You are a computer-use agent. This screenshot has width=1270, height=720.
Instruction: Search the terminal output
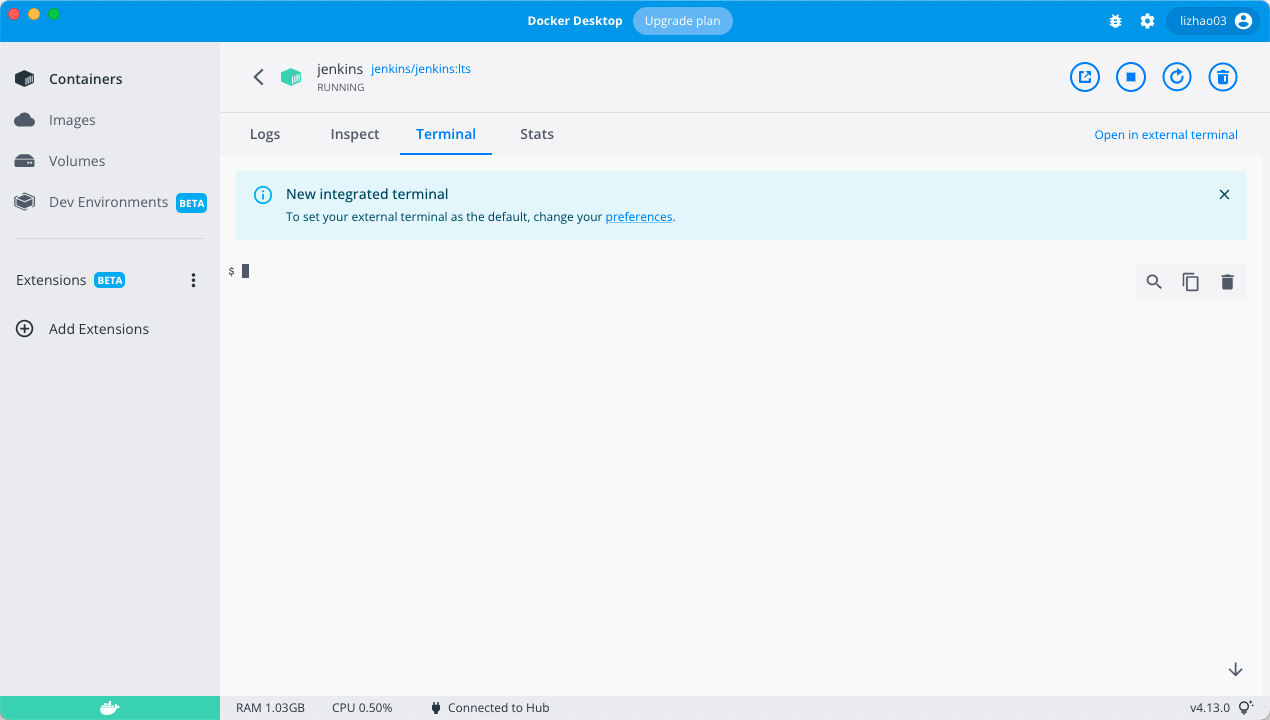(x=1154, y=282)
